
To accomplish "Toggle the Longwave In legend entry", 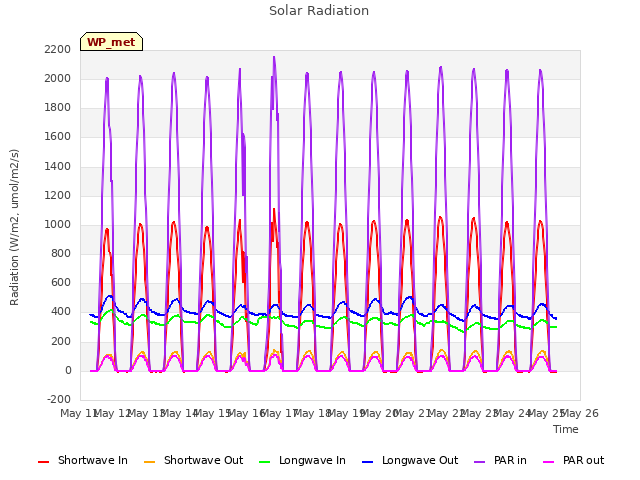I will [302, 460].
